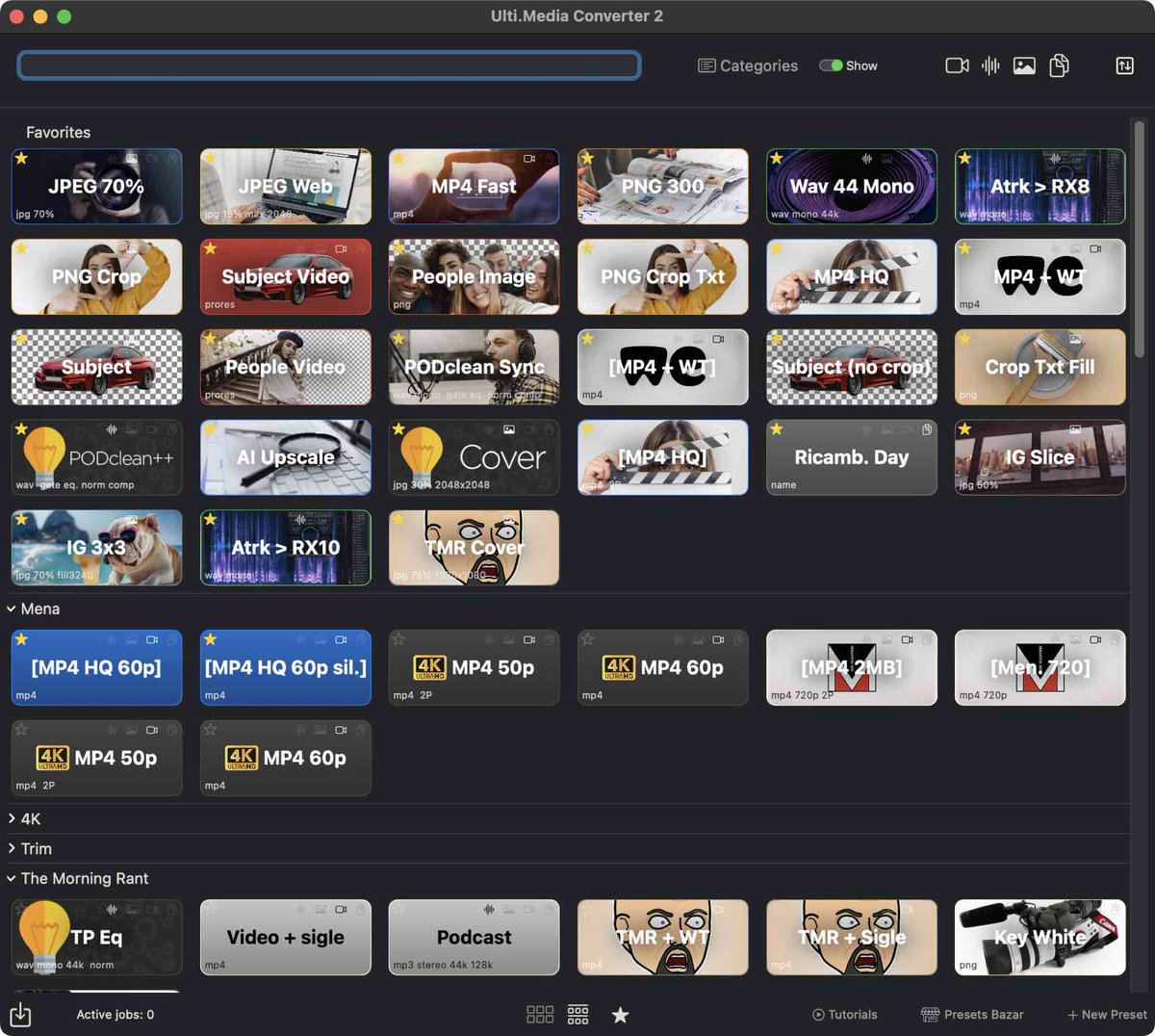This screenshot has height=1036, width=1155.
Task: Toggle favorite star on the Cover preset
Action: 399,429
